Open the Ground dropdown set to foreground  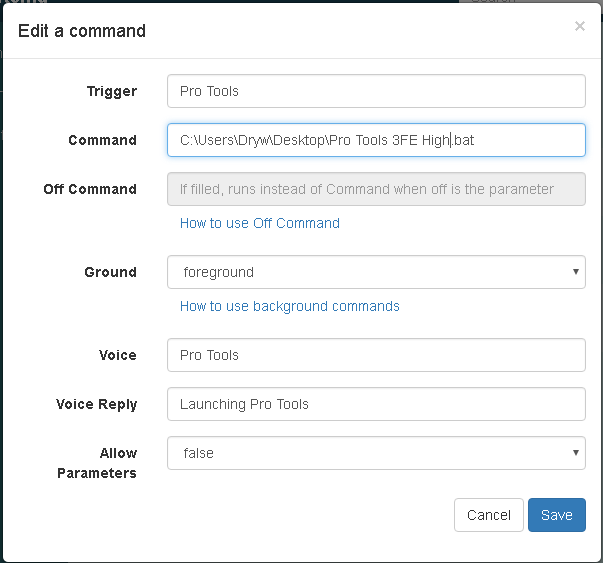pos(376,272)
